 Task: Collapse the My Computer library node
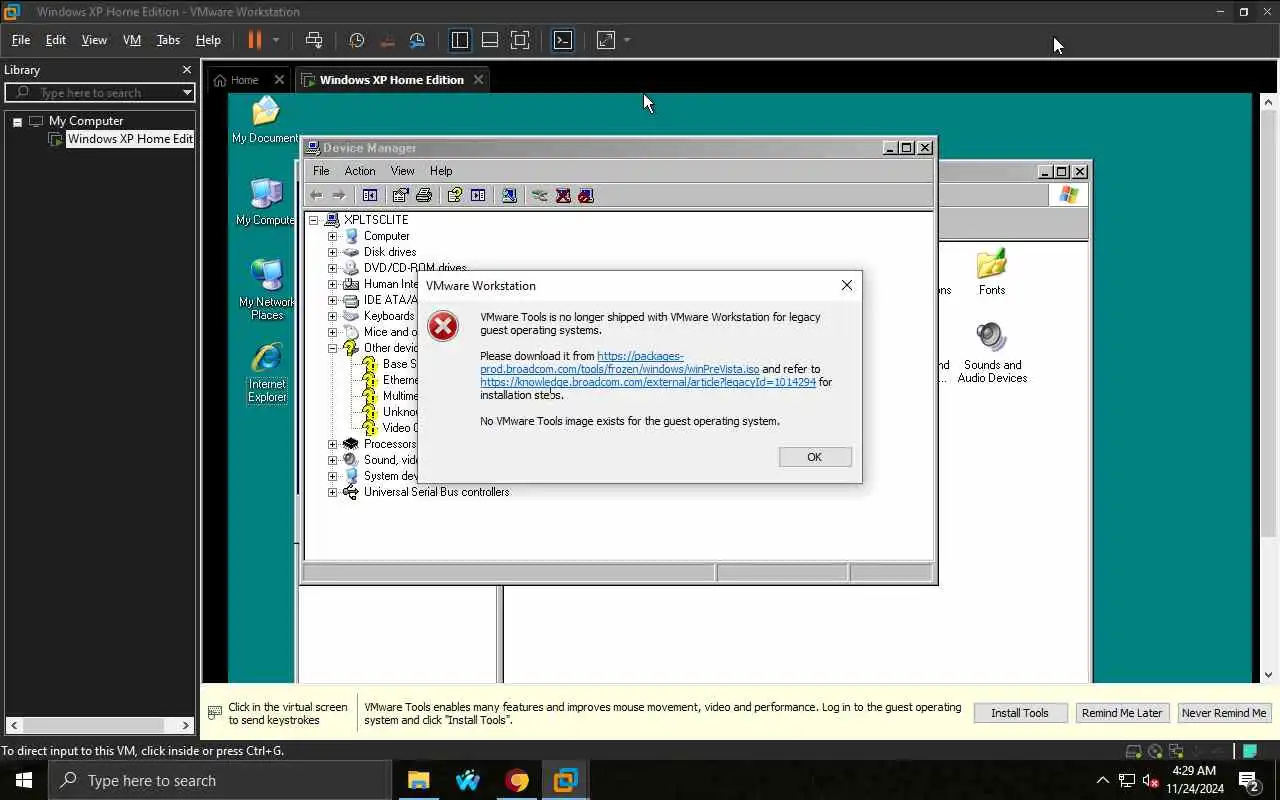click(17, 121)
